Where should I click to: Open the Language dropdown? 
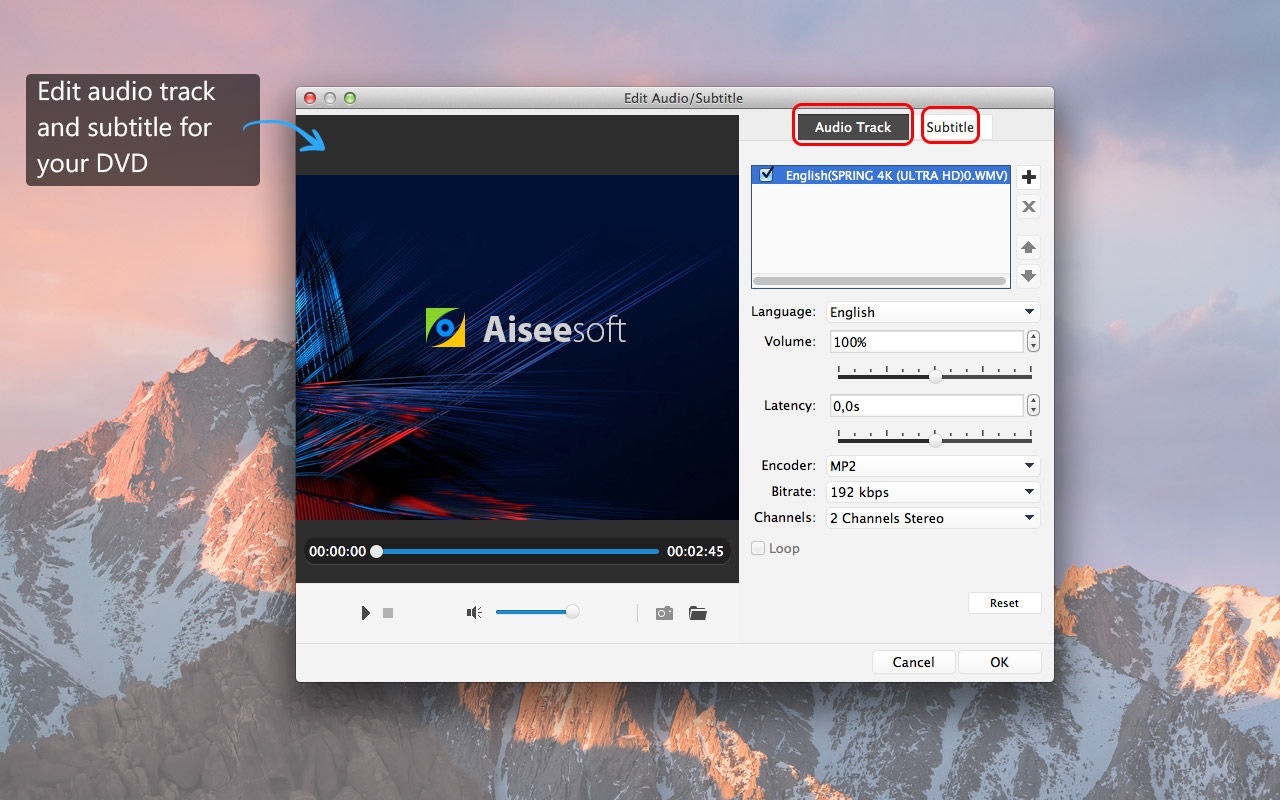click(x=933, y=312)
